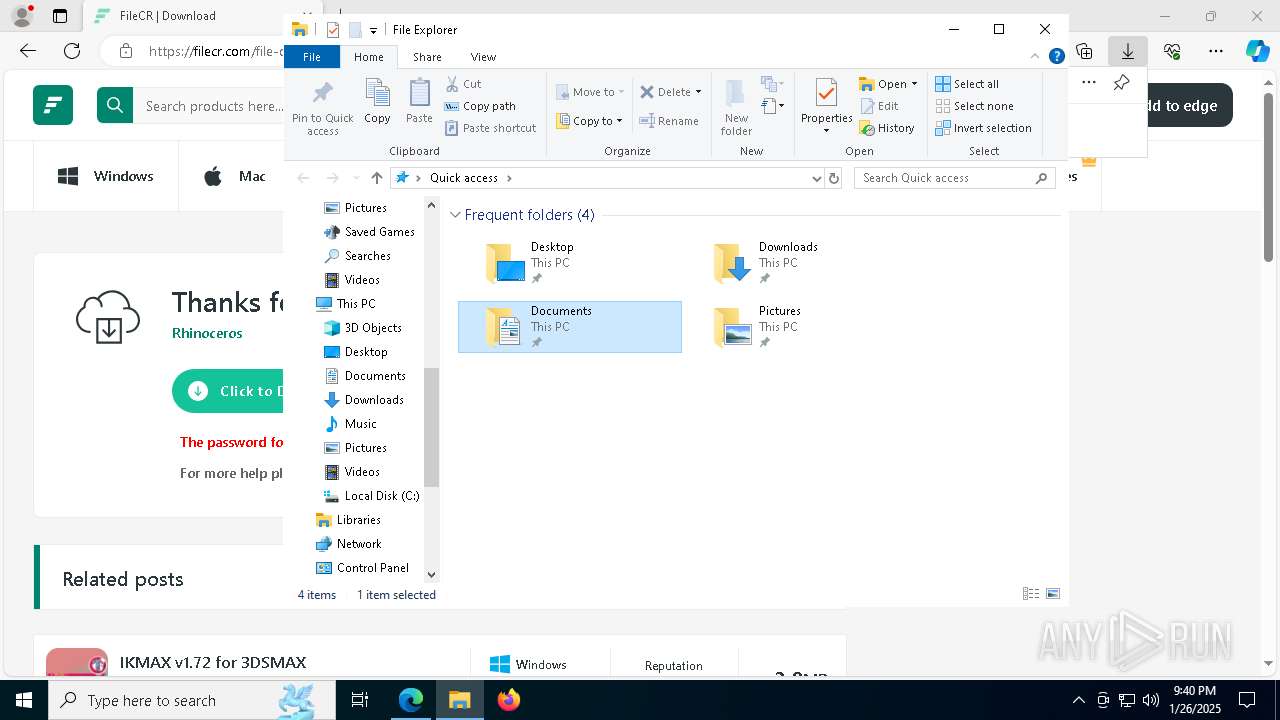Open Properties in ribbon
The width and height of the screenshot is (1280, 720).
[x=826, y=107]
